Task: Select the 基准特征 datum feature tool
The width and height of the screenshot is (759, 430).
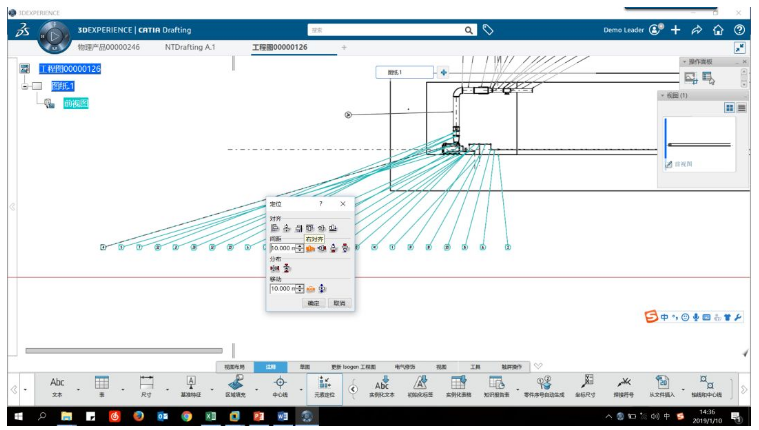Action: point(191,387)
